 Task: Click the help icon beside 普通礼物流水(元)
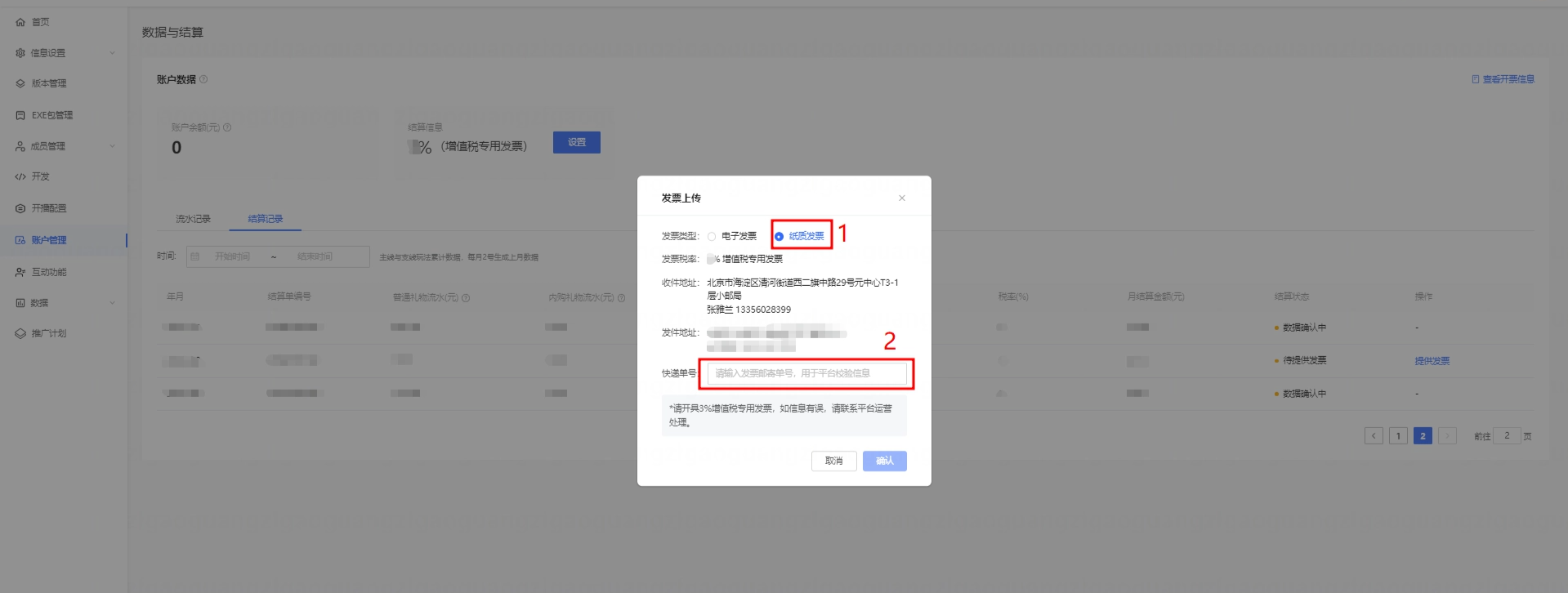click(466, 298)
